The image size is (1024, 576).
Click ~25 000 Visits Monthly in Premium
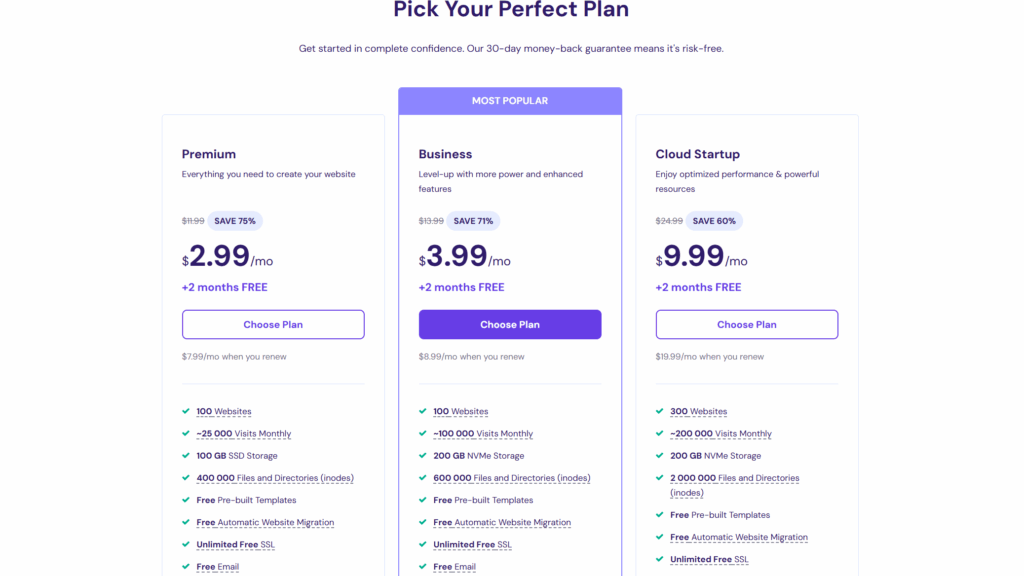(x=244, y=434)
